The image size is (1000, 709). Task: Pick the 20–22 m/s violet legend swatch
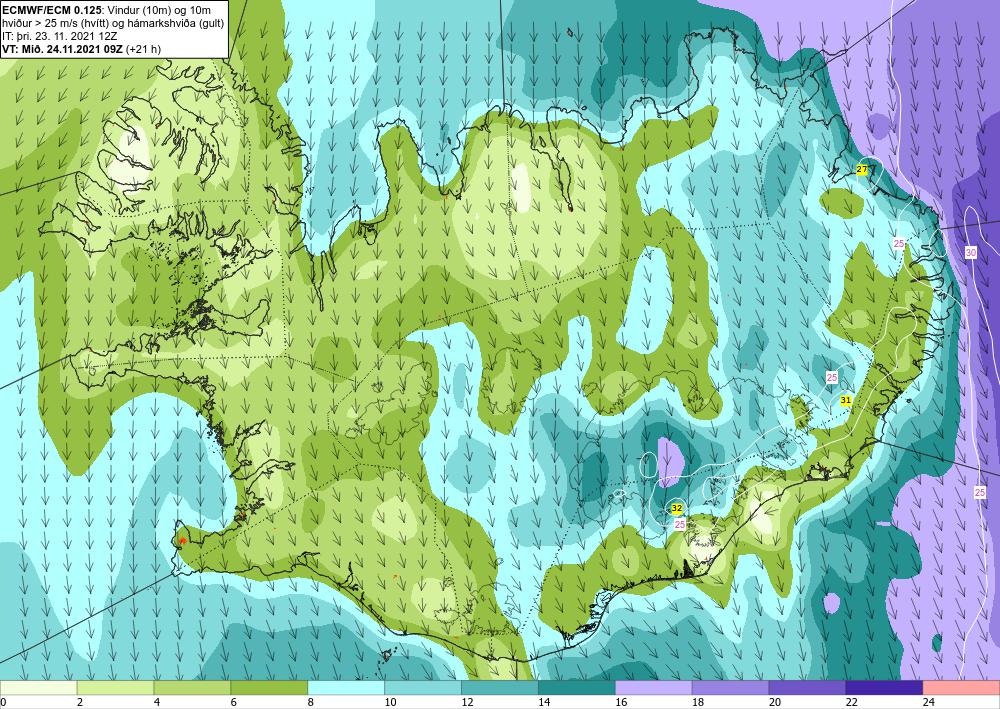807,687
